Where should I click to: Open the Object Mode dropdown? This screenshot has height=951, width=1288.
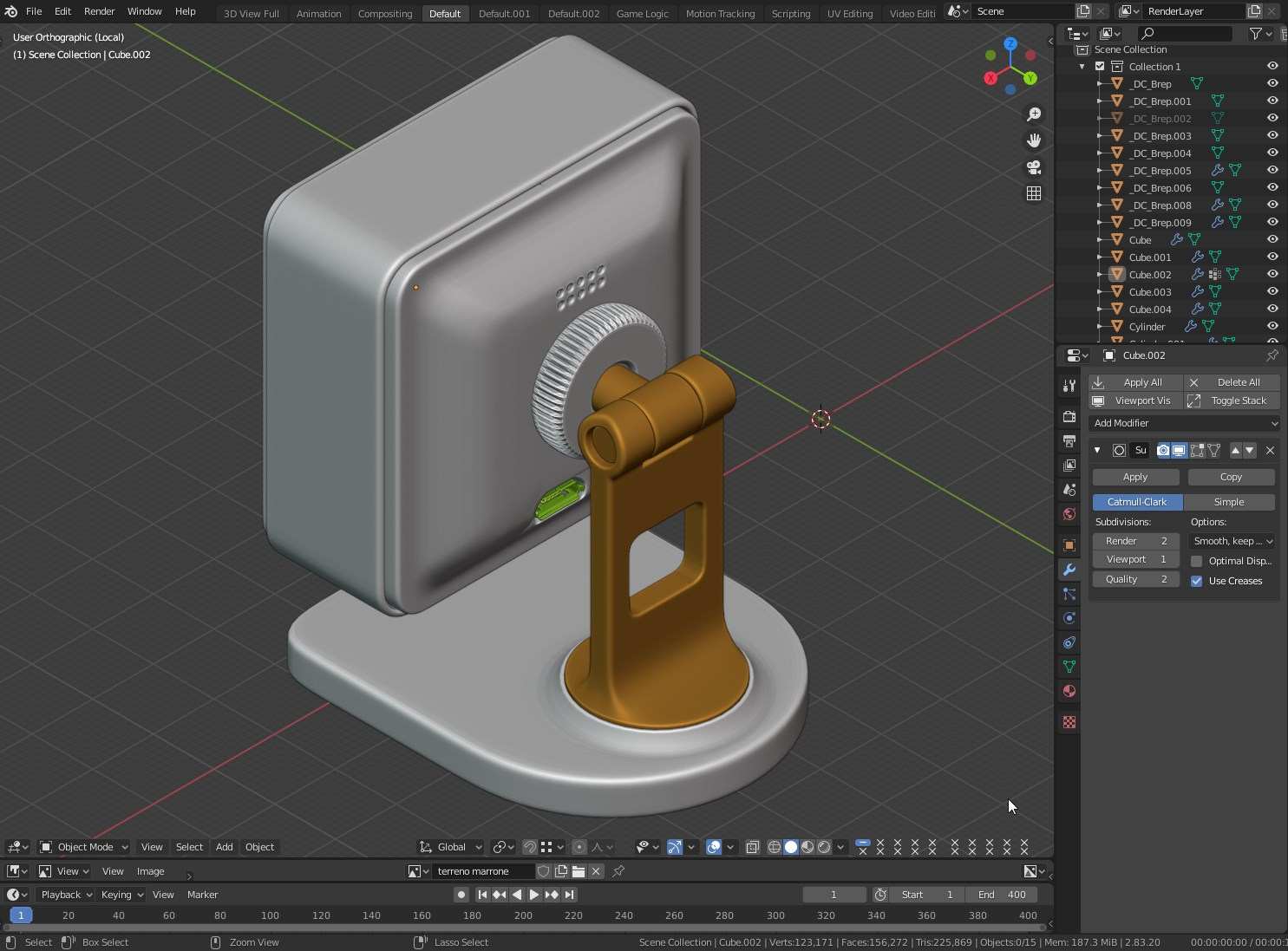(85, 847)
